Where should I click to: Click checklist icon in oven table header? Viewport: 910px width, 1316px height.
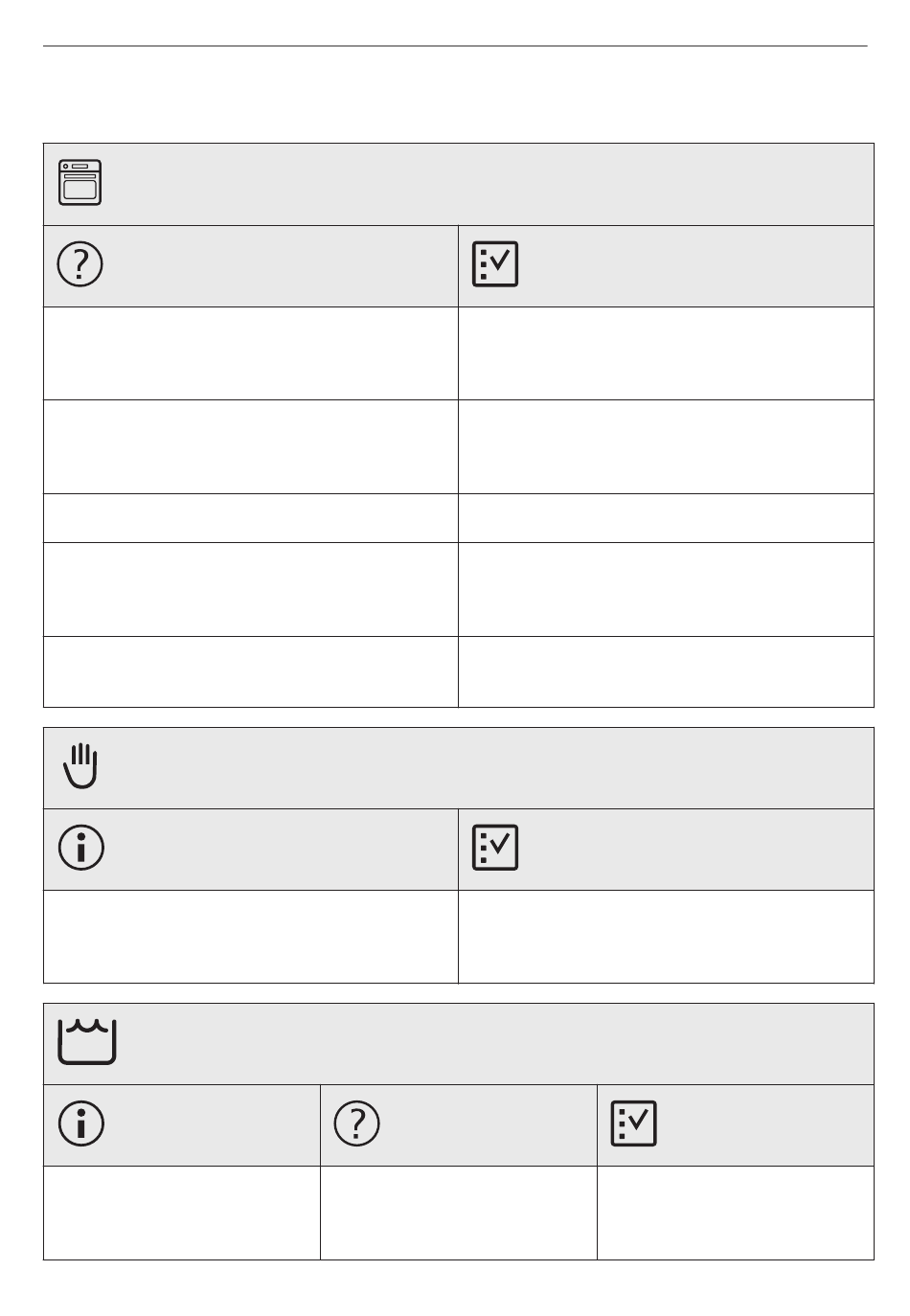click(x=495, y=264)
